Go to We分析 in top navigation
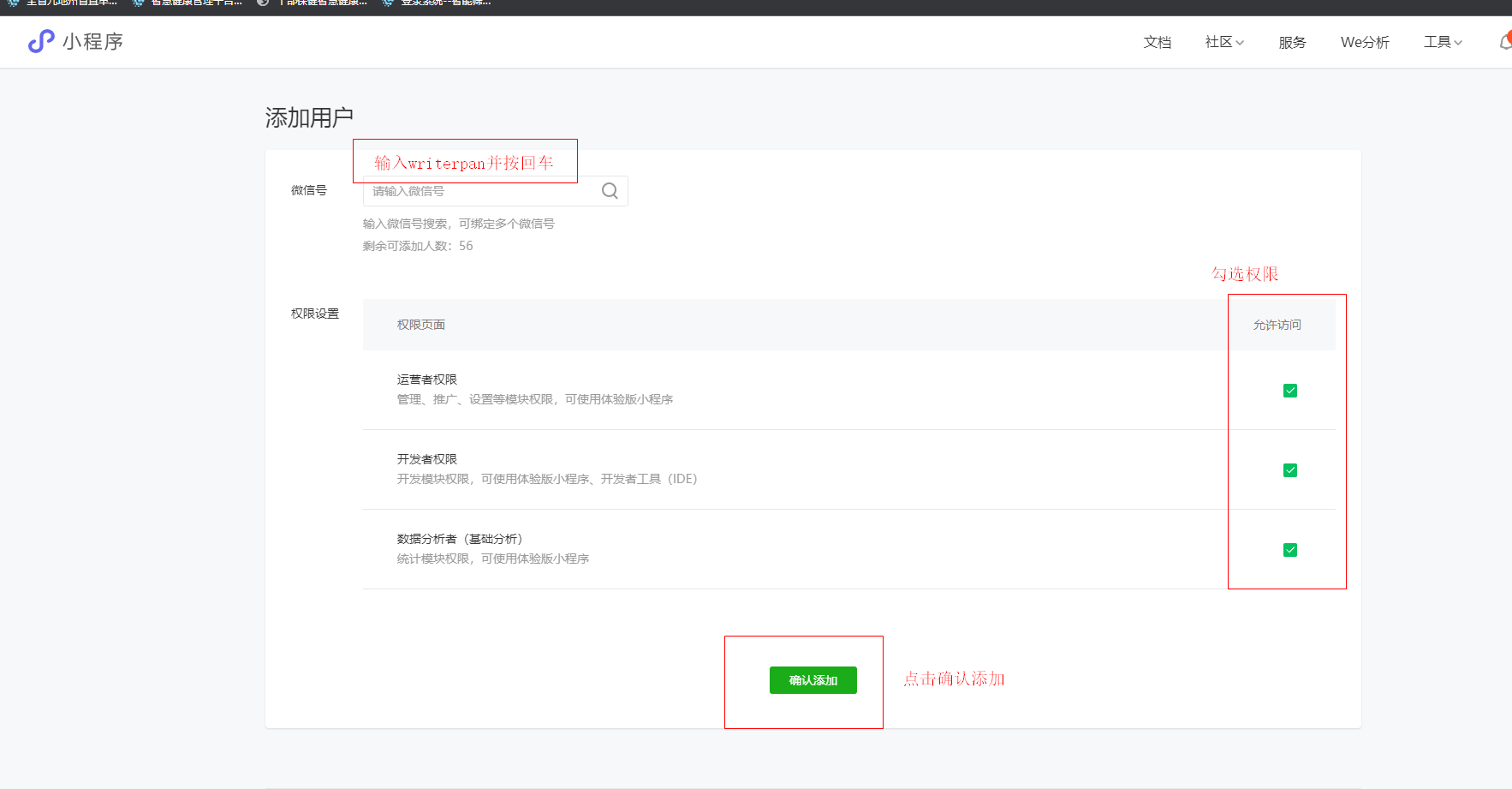1512x789 pixels. [1365, 42]
